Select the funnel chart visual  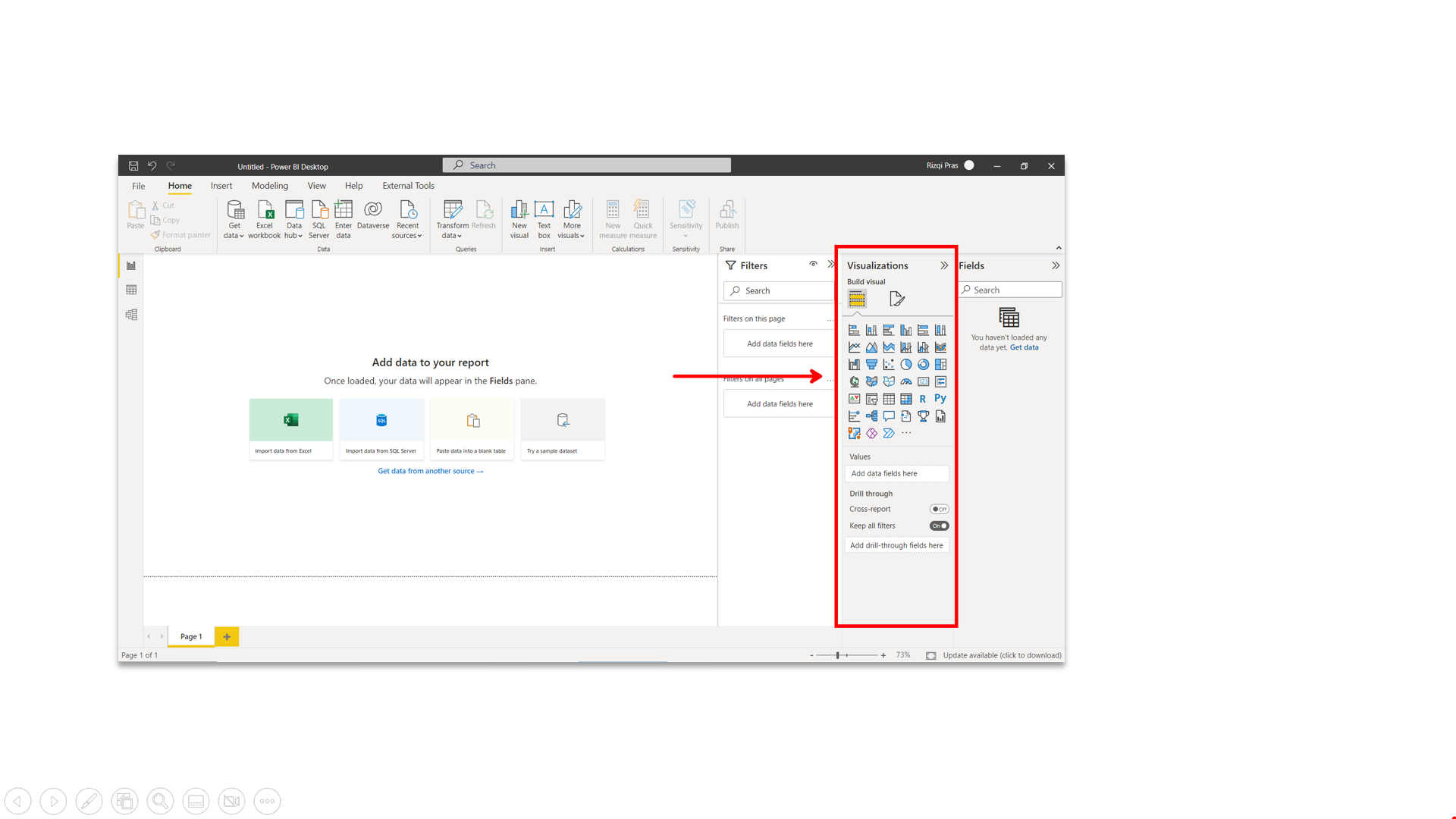(x=871, y=364)
